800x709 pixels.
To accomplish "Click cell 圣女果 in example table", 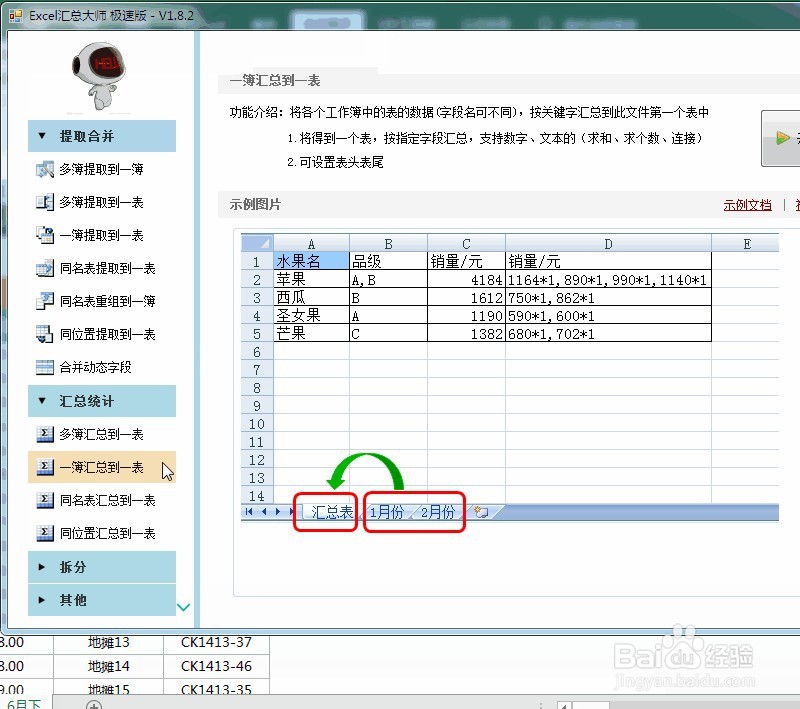I will click(311, 316).
